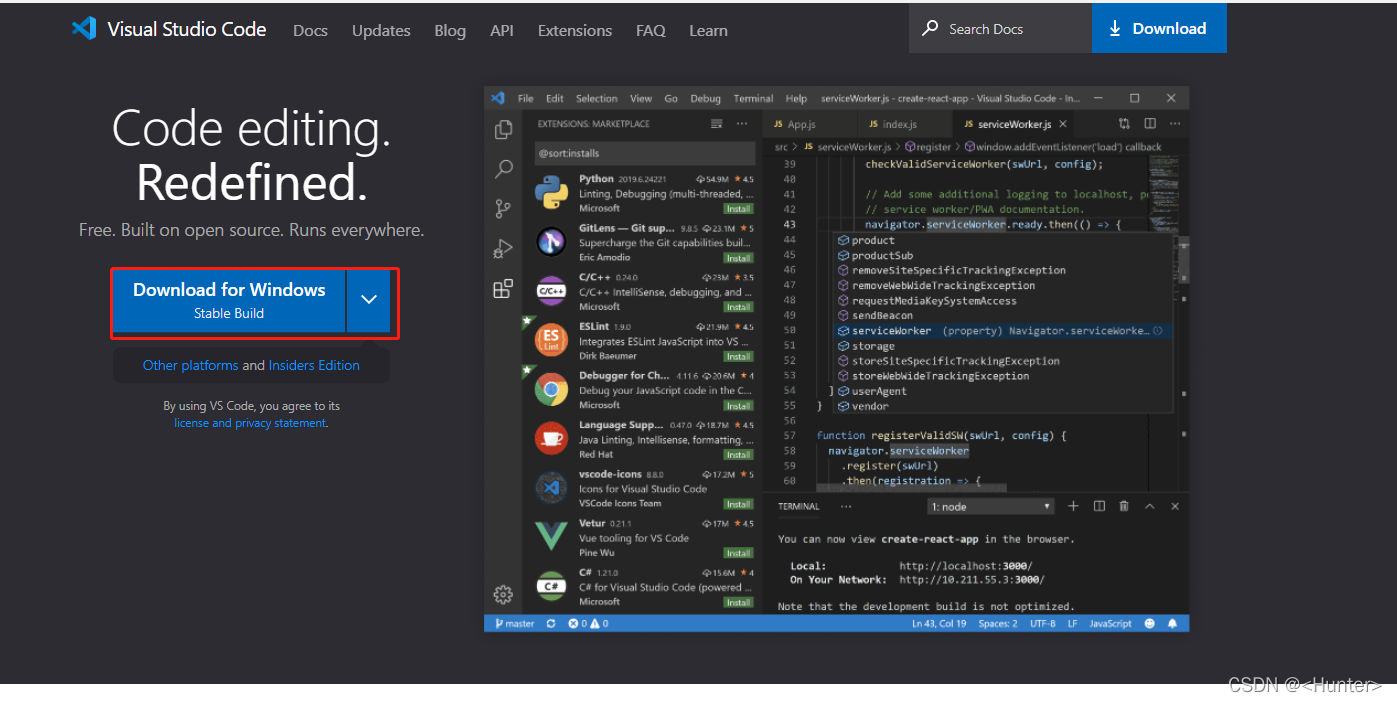The width and height of the screenshot is (1397, 702).
Task: Select the Run and Debug icon in the preview
Action: pyautogui.click(x=504, y=249)
